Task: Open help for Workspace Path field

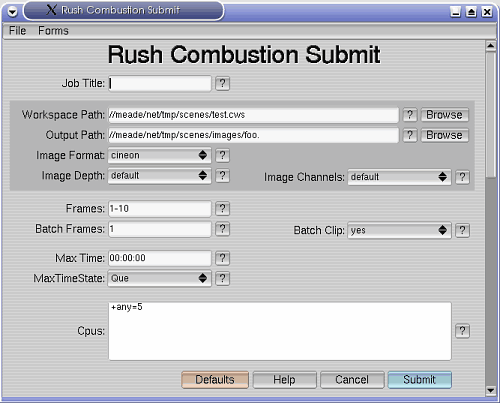Action: [410, 115]
